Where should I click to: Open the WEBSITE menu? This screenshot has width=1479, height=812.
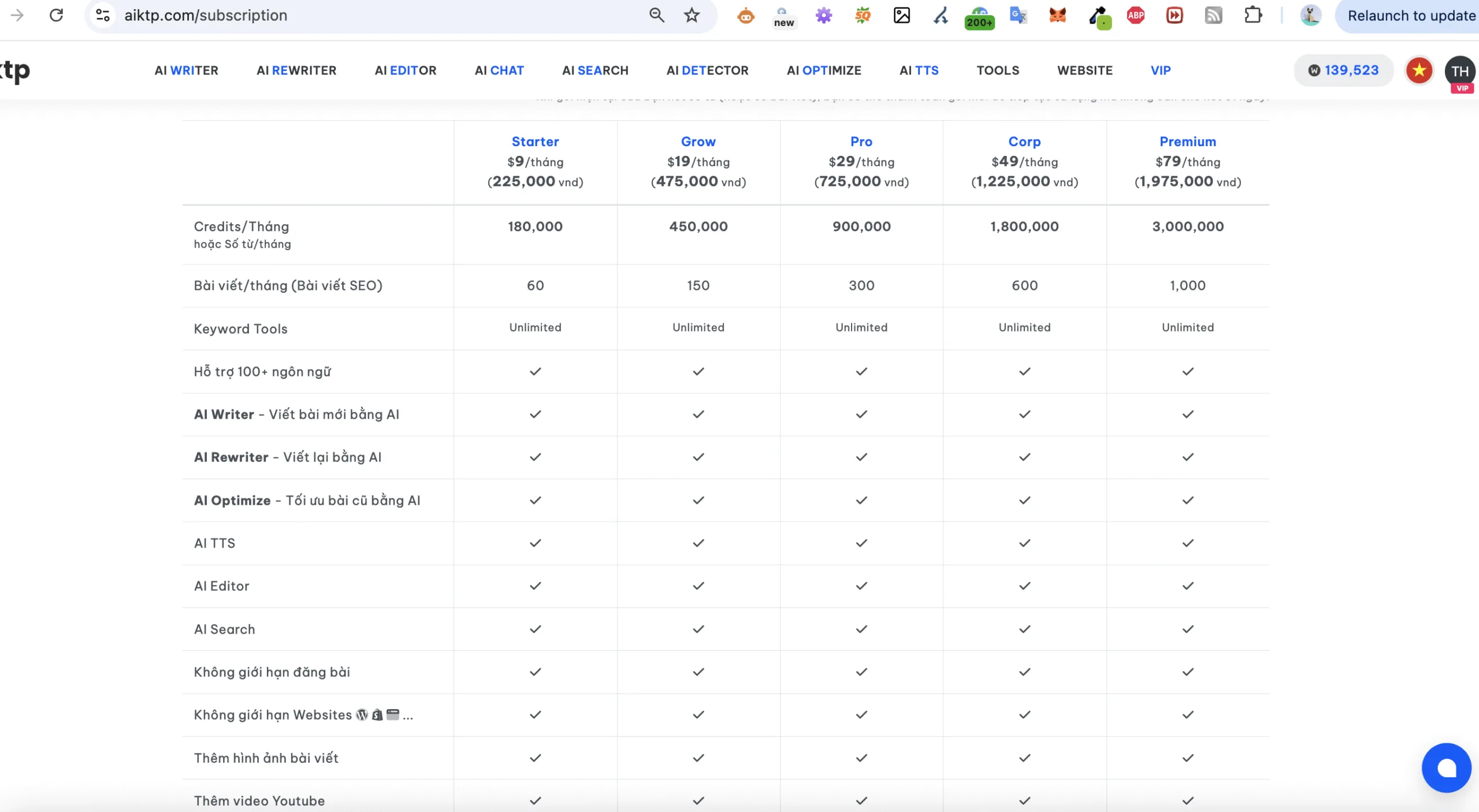tap(1084, 70)
